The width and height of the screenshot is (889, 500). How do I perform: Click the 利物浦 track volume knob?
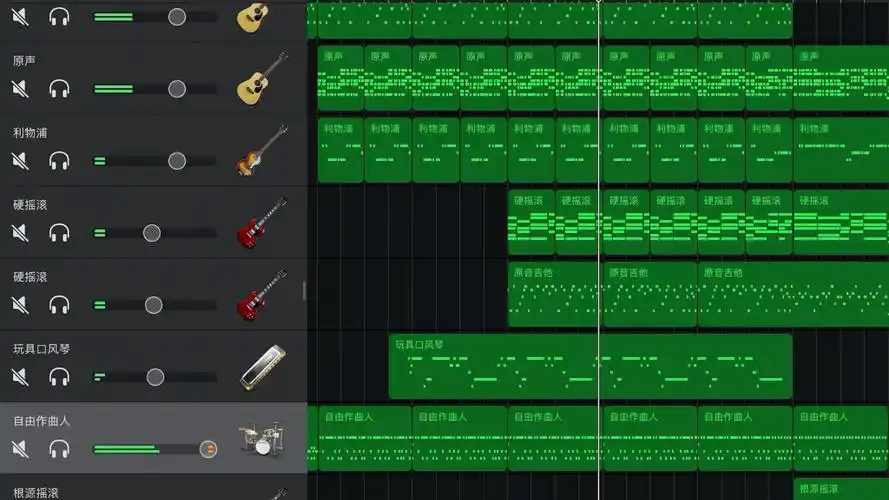(x=177, y=161)
